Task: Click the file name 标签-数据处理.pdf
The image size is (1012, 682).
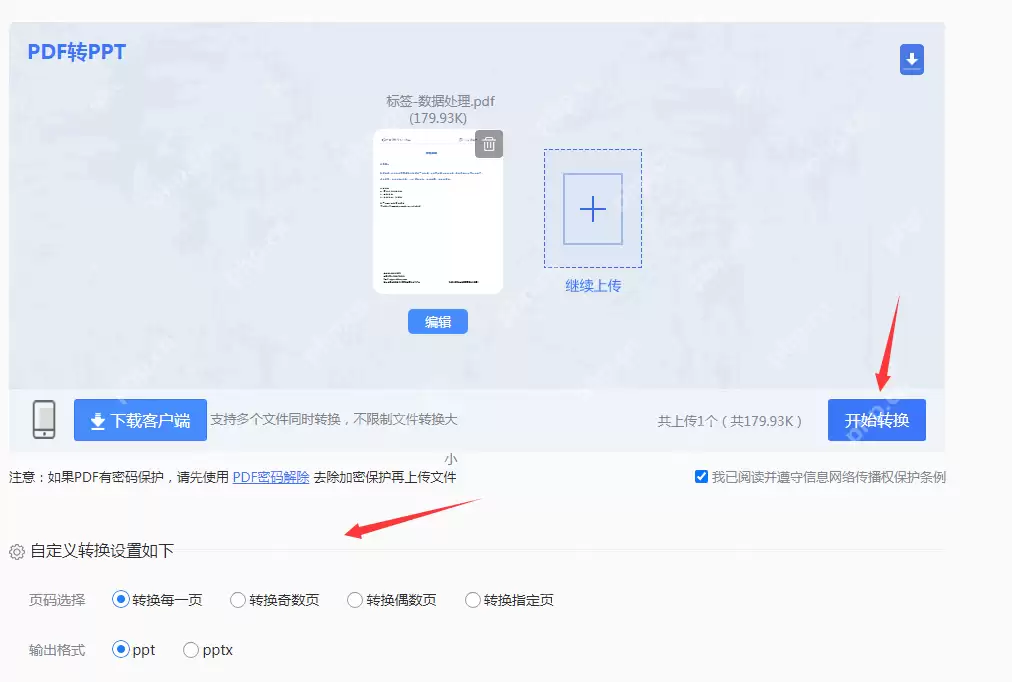Action: pos(437,101)
